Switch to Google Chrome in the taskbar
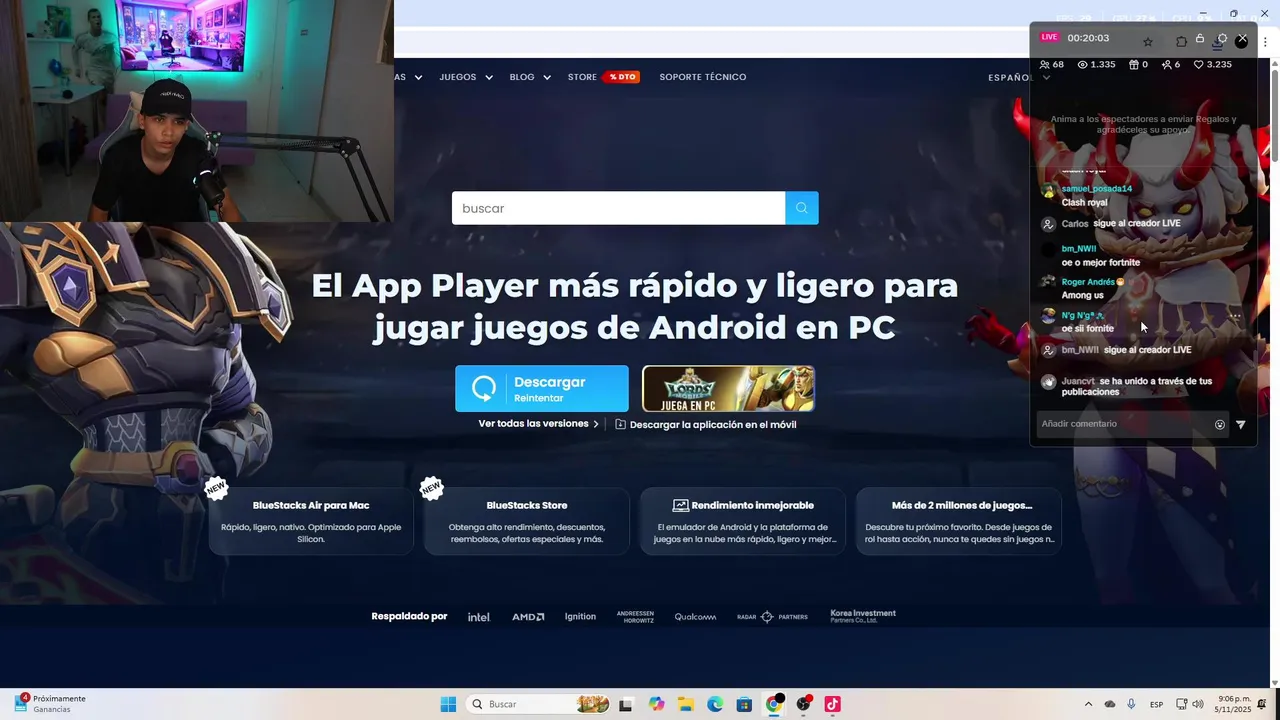Image resolution: width=1280 pixels, height=720 pixels. [774, 704]
